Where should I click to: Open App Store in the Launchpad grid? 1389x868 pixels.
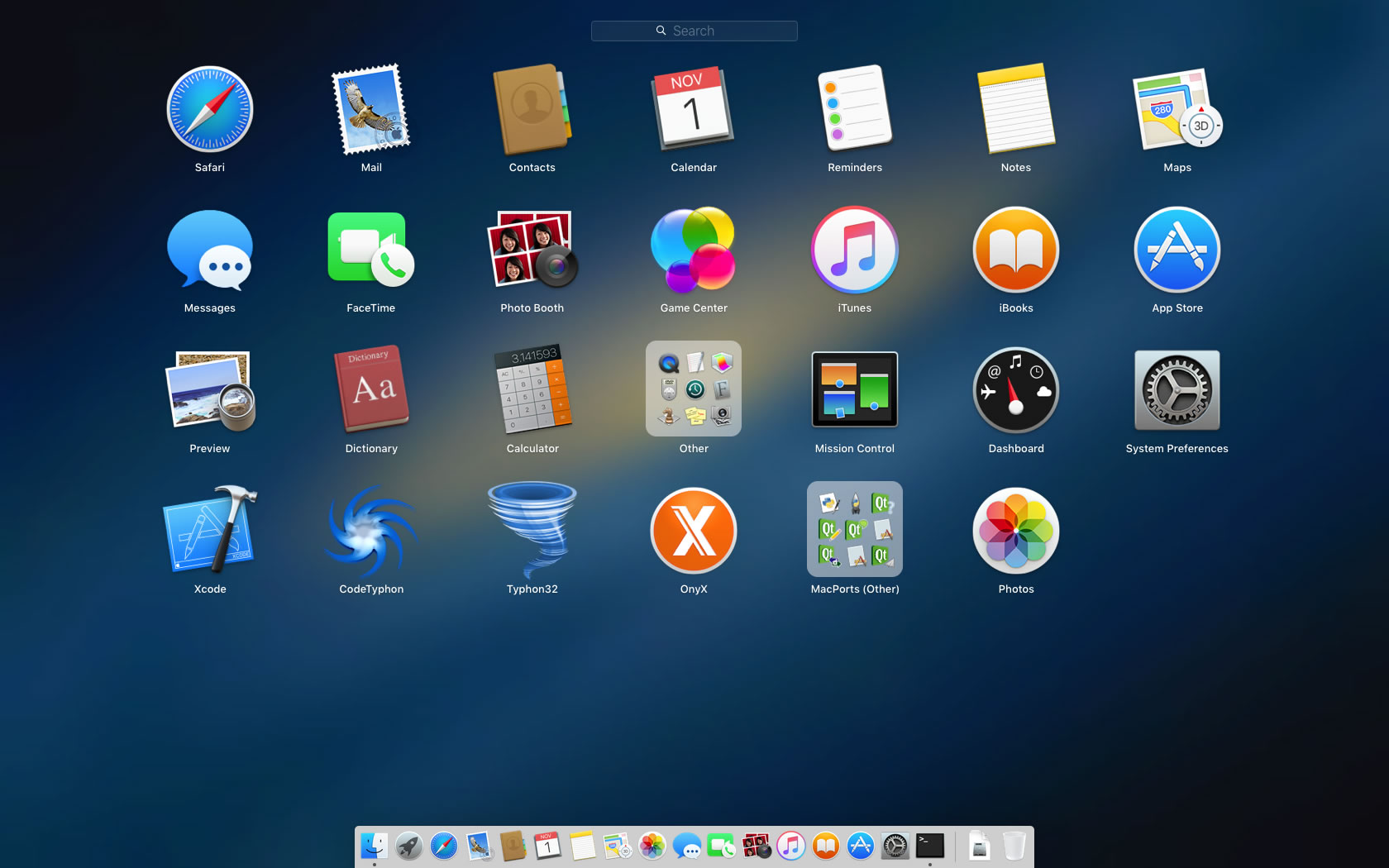point(1177,250)
